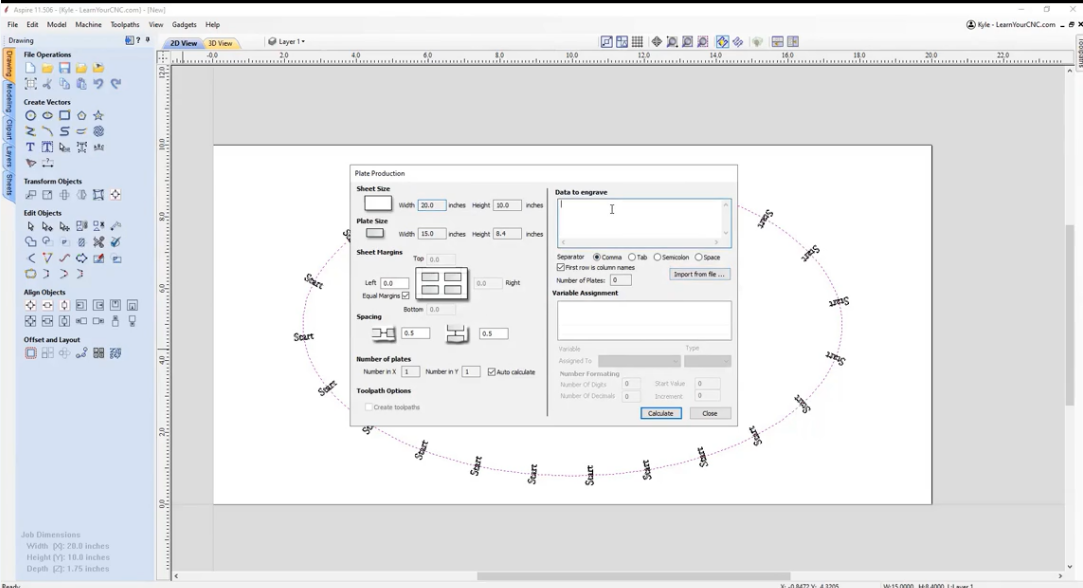Click the Open existing file folder icon

coord(47,68)
